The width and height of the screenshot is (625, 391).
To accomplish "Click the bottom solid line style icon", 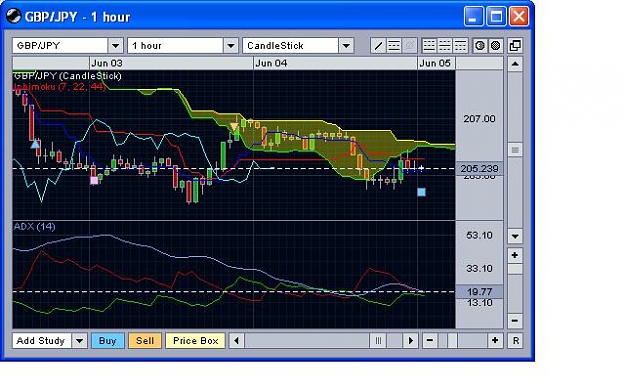I will tap(429, 46).
